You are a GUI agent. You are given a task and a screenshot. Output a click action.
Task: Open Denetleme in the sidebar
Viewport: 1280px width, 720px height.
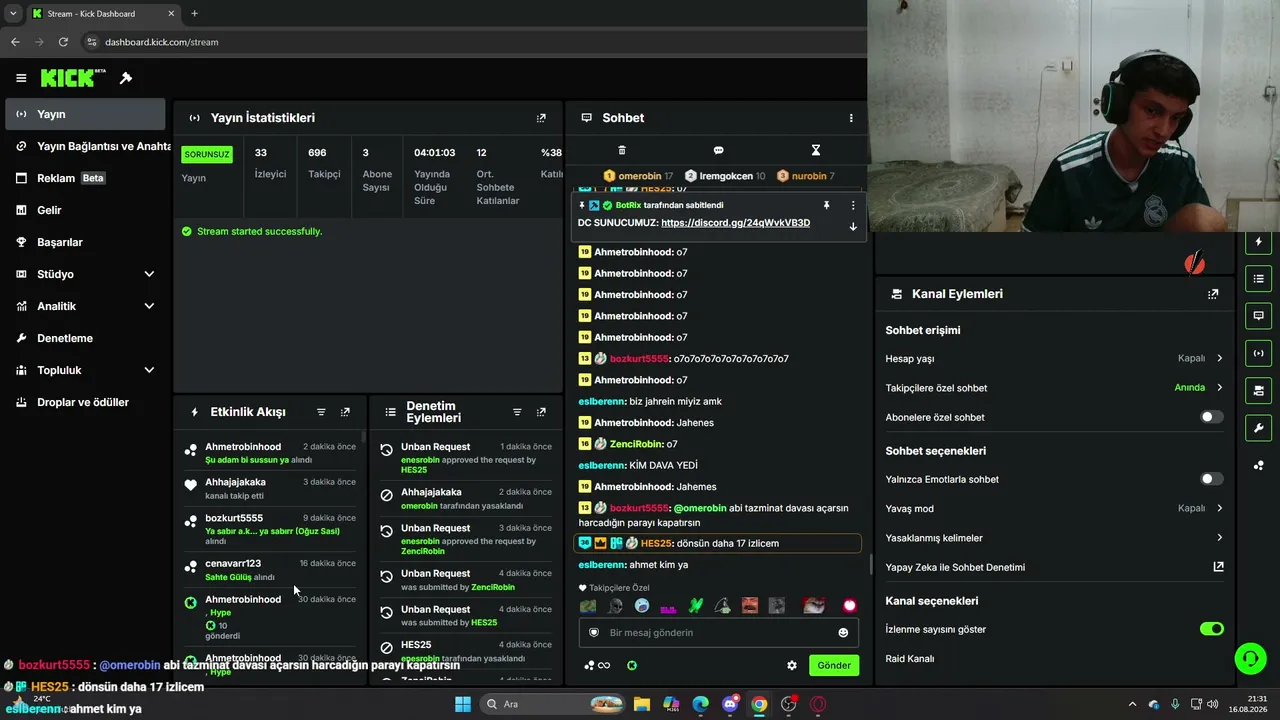[x=86, y=338]
